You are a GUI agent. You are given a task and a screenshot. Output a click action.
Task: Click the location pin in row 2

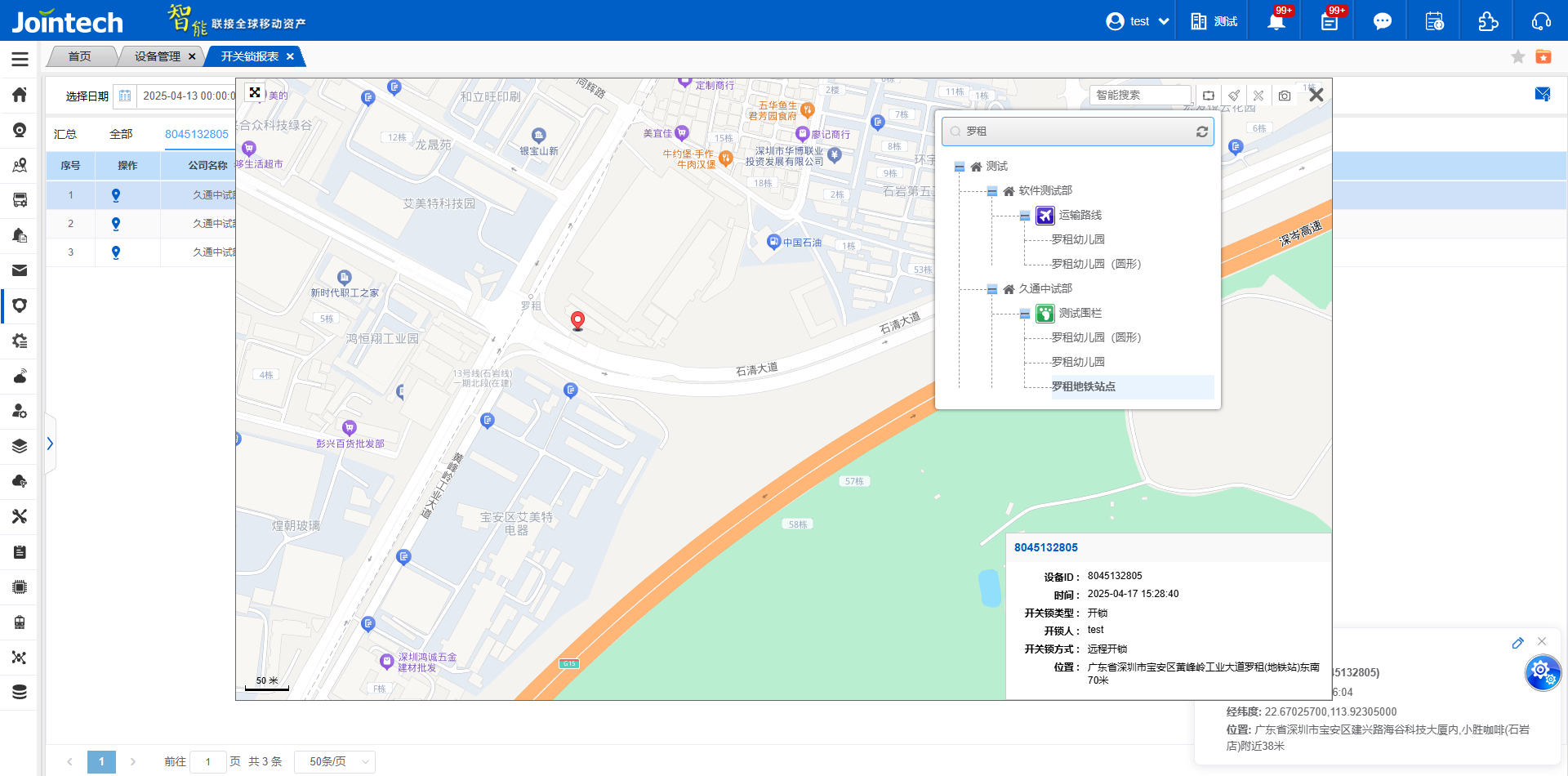tap(116, 224)
